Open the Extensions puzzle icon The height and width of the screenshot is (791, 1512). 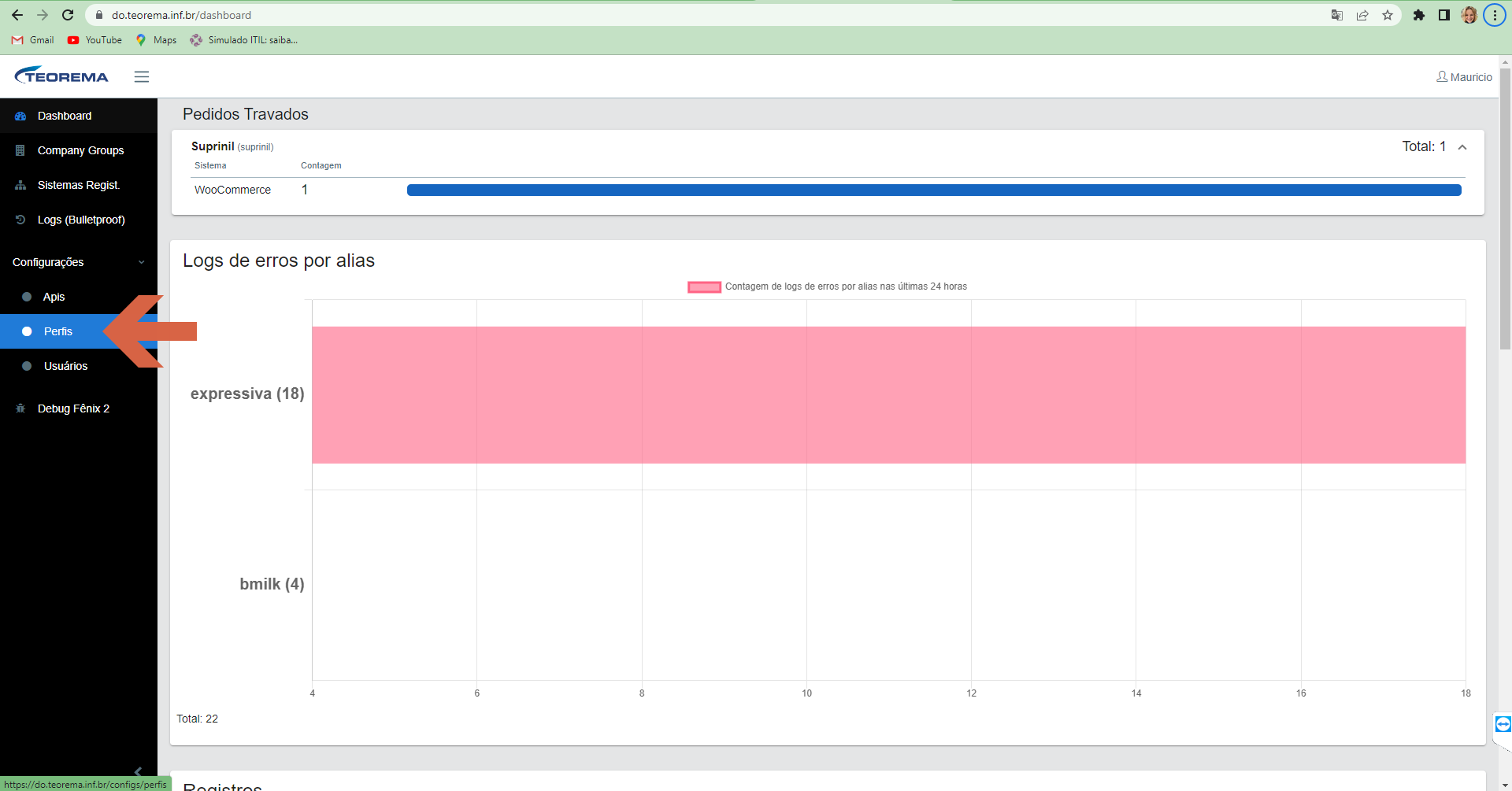tap(1419, 15)
